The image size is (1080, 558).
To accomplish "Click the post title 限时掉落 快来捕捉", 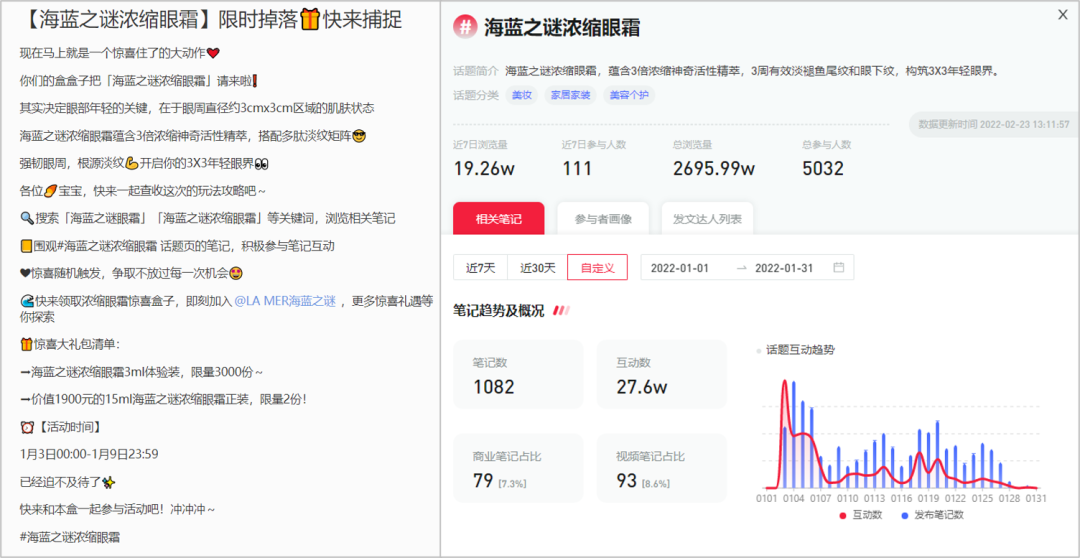I will pos(211,20).
